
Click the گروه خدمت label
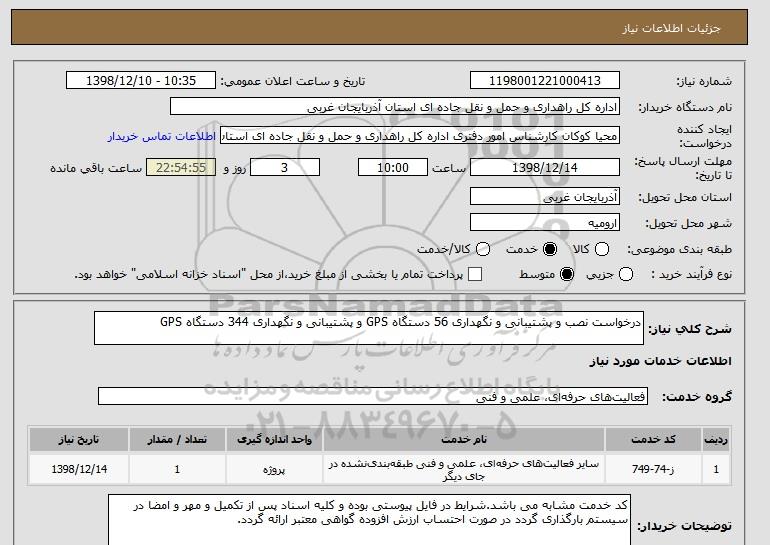pyautogui.click(x=697, y=397)
